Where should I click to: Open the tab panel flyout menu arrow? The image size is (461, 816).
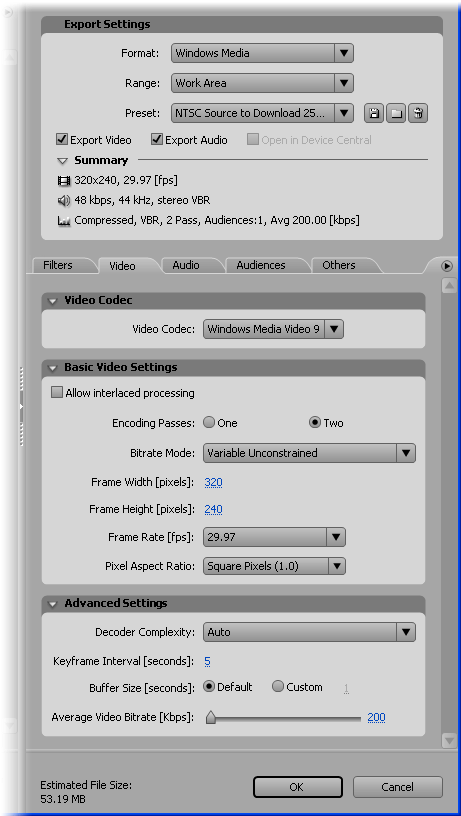click(x=446, y=266)
